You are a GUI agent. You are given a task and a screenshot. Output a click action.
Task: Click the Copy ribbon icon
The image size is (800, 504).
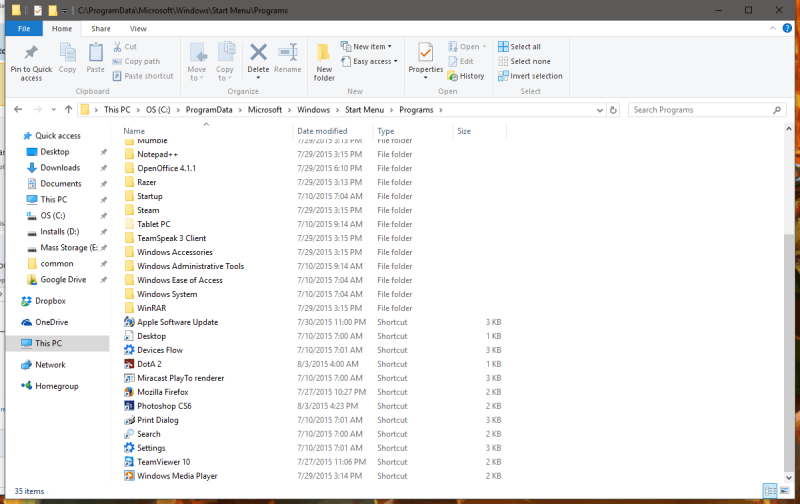67,53
